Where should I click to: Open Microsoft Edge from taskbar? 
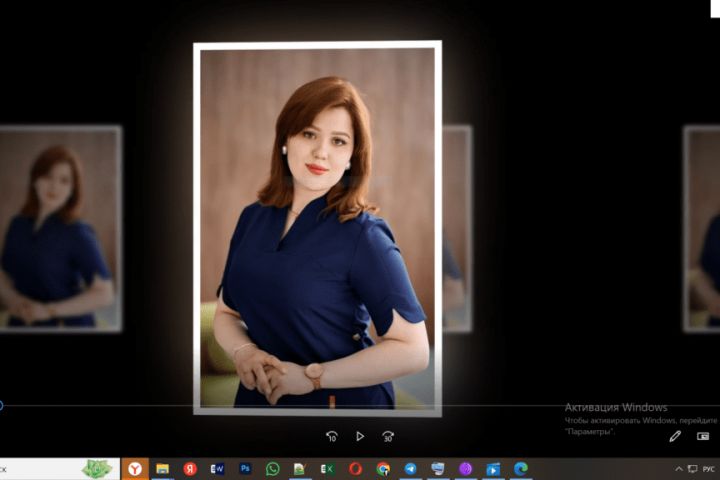(x=520, y=468)
